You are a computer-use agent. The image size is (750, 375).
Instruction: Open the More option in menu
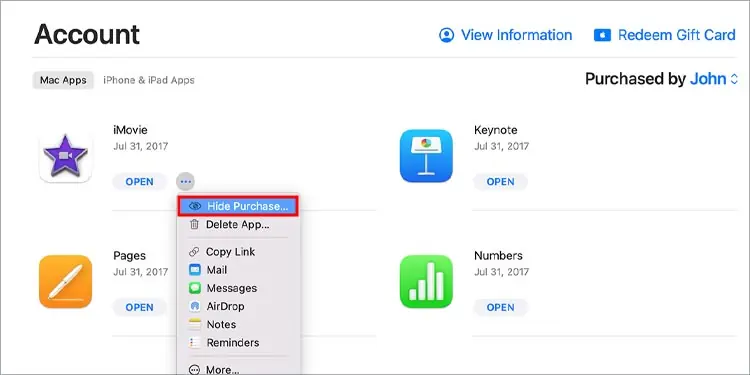coord(238,369)
